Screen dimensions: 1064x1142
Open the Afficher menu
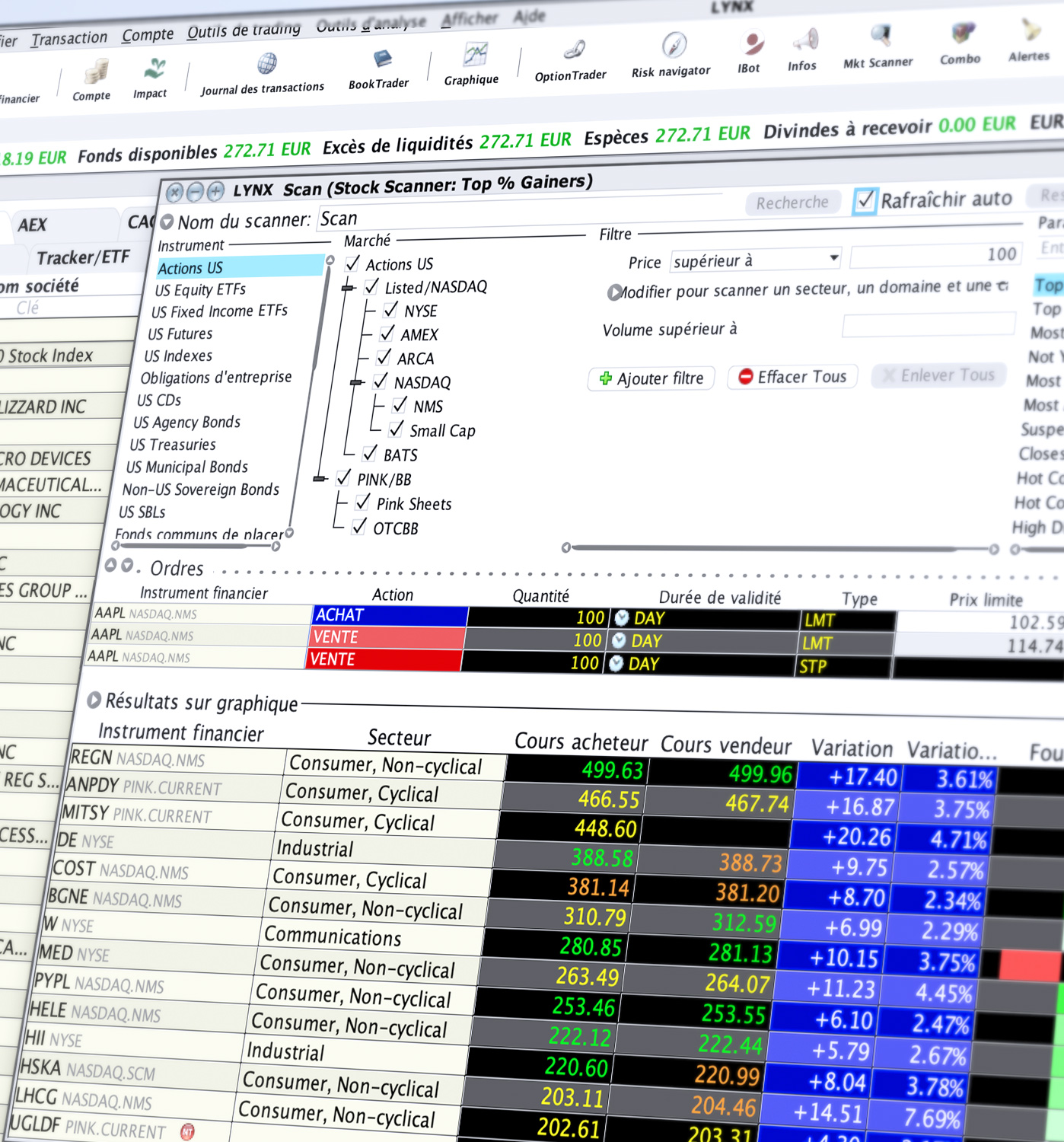tap(470, 18)
